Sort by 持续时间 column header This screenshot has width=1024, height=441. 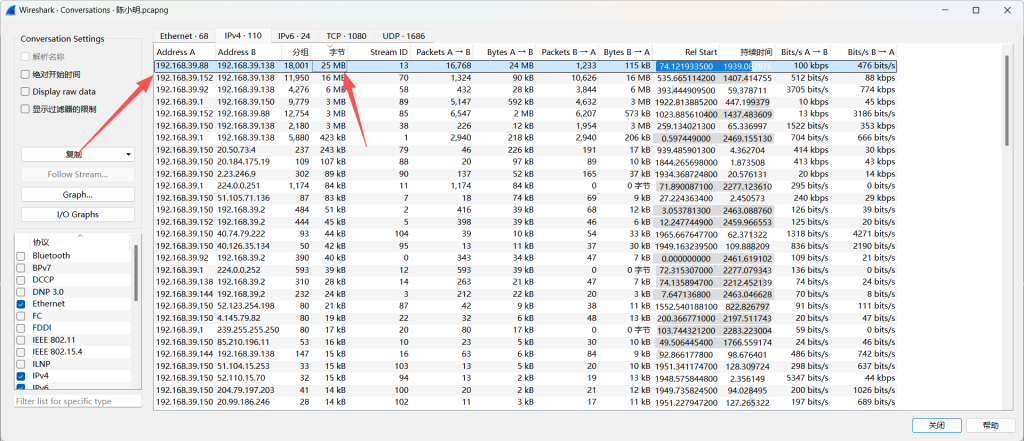(x=748, y=52)
